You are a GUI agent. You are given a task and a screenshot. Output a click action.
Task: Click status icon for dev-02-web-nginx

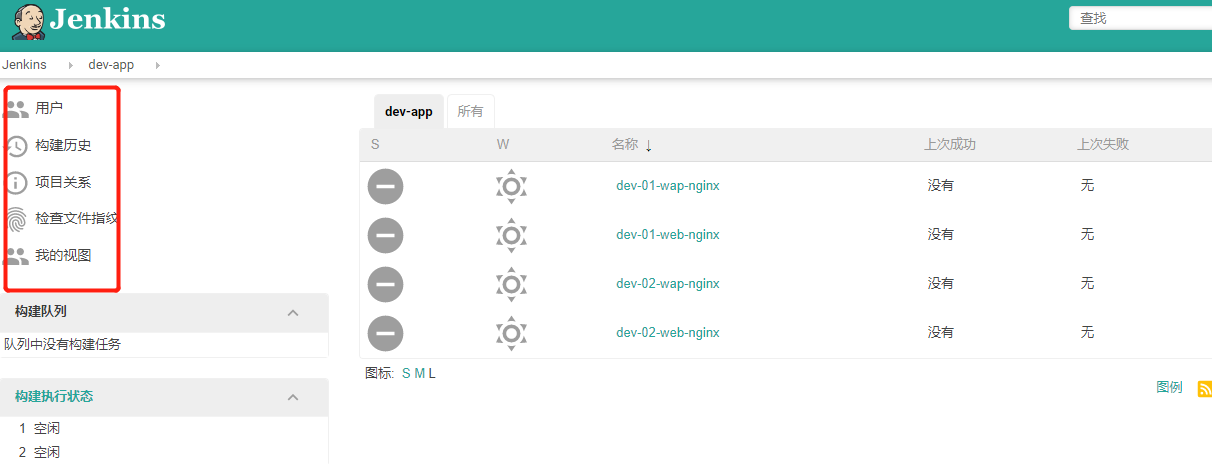tap(385, 333)
